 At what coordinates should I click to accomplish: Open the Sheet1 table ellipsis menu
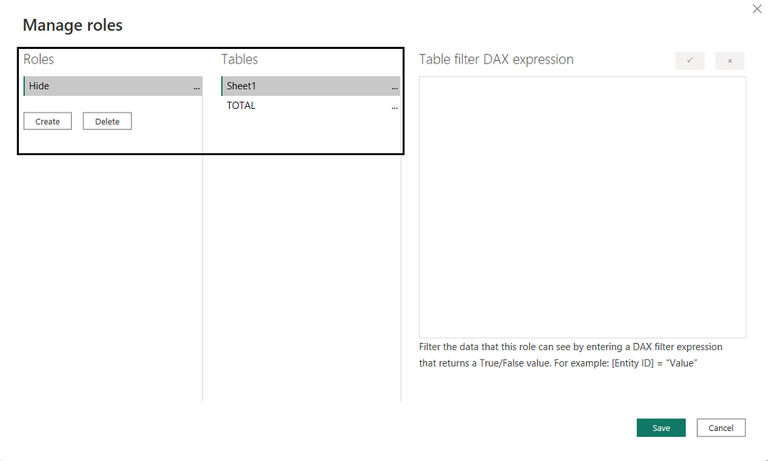coord(394,88)
